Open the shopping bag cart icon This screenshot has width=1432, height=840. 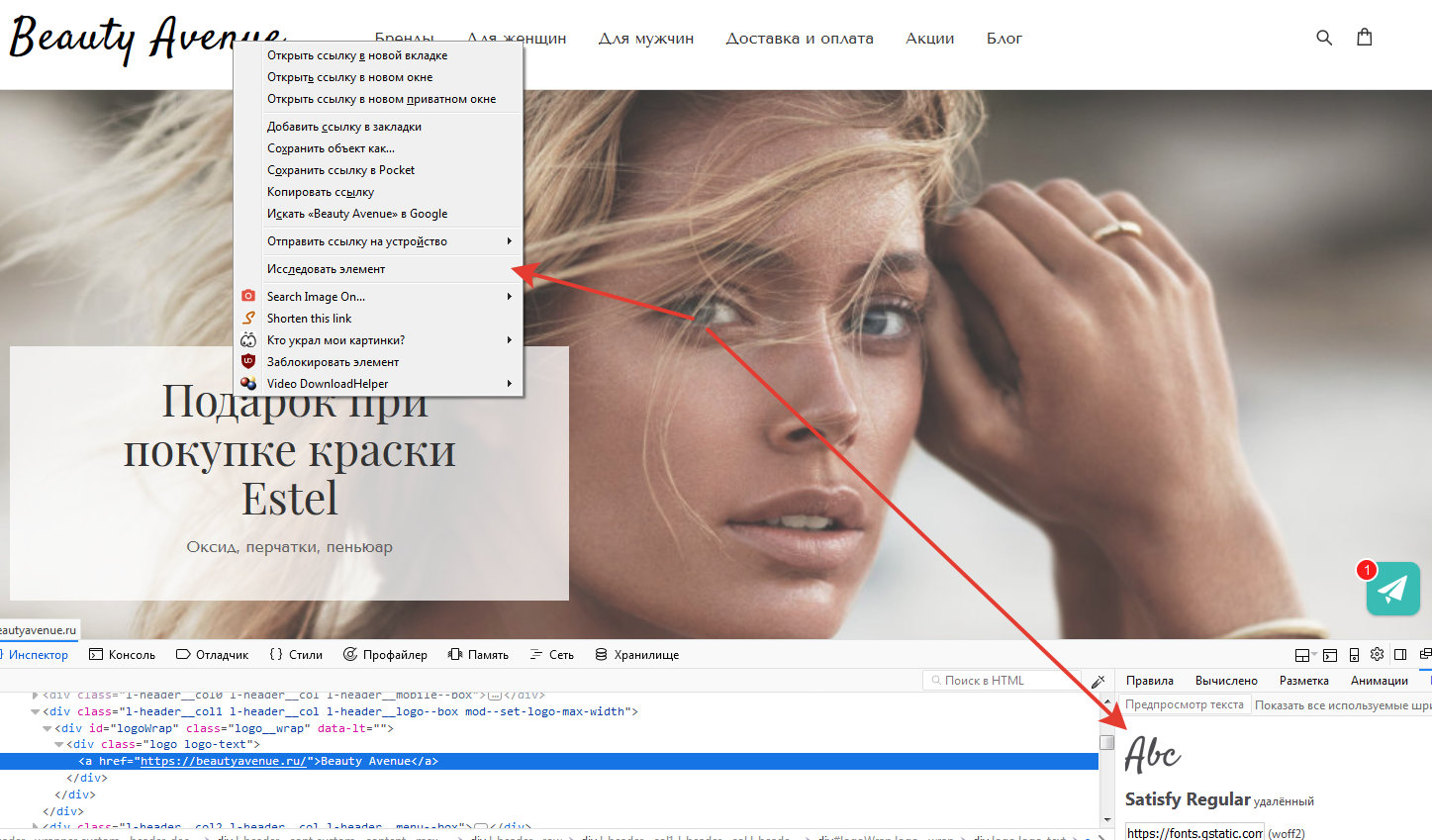click(1365, 38)
